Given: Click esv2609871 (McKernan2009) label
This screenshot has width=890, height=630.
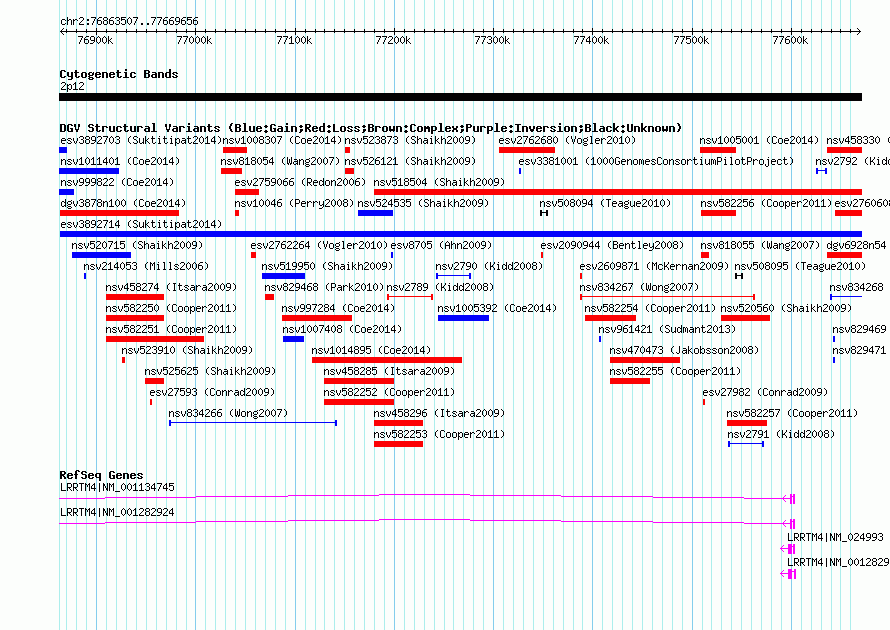Looking at the screenshot, I should coord(654,266).
